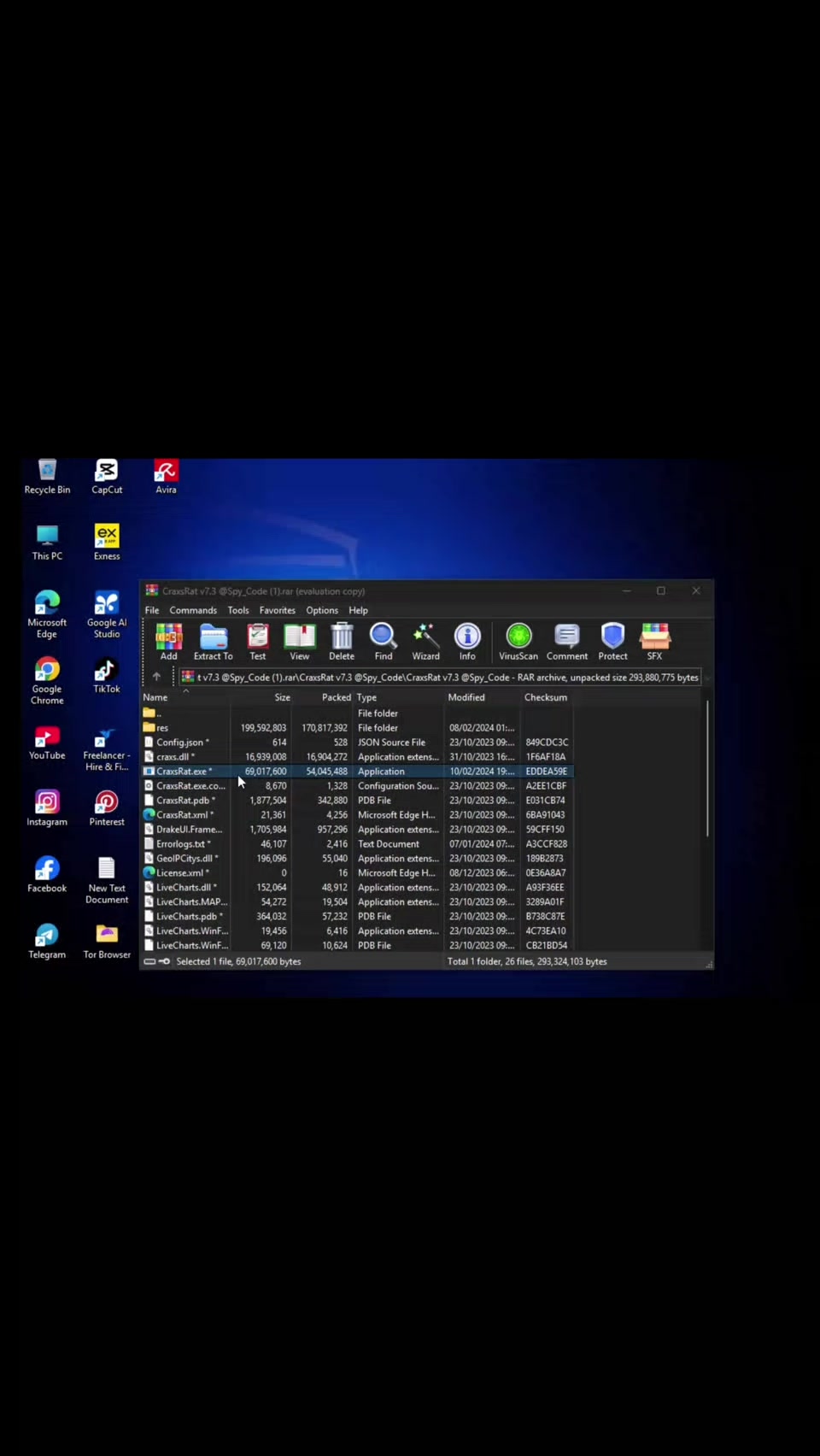Click the Comment toolbar icon
Viewport: 820px width, 1456px height.
coord(567,642)
